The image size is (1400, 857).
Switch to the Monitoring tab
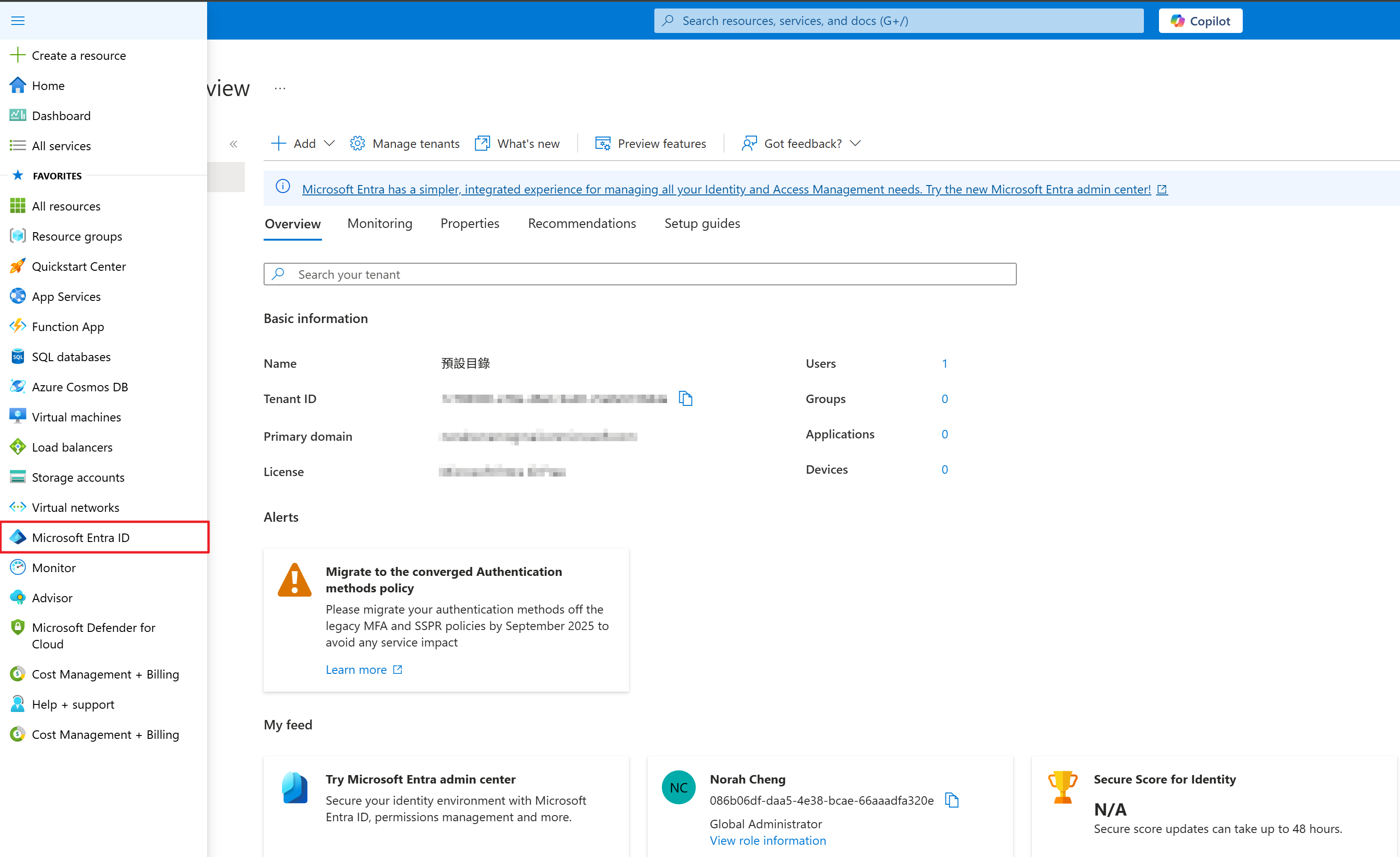(379, 223)
